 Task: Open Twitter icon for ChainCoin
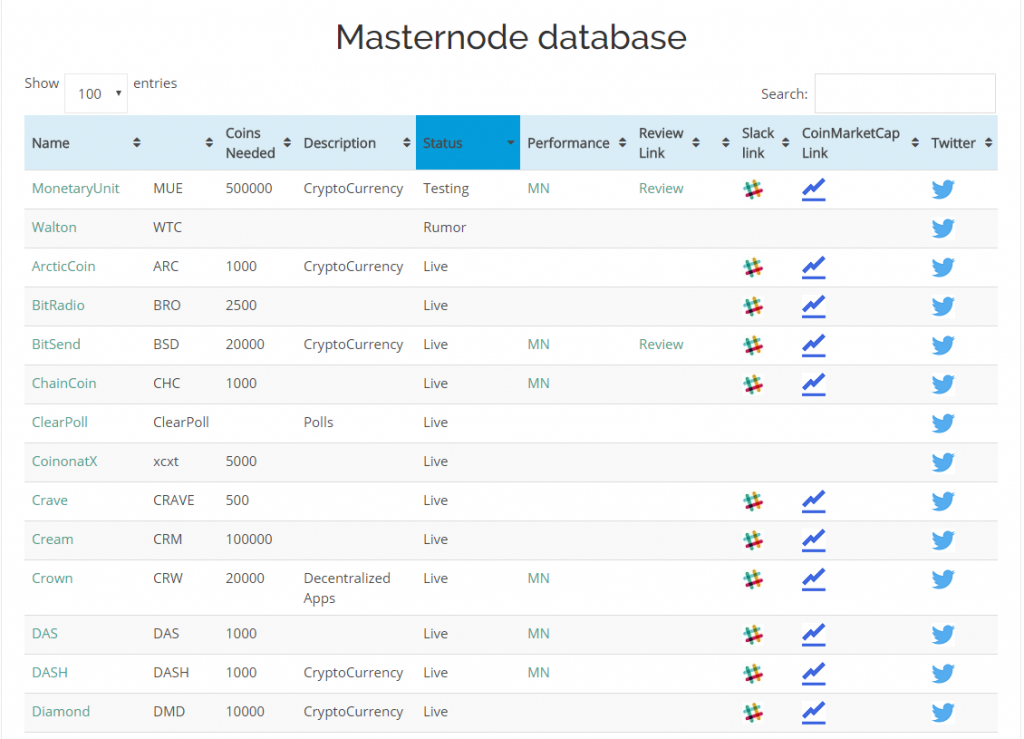point(943,384)
